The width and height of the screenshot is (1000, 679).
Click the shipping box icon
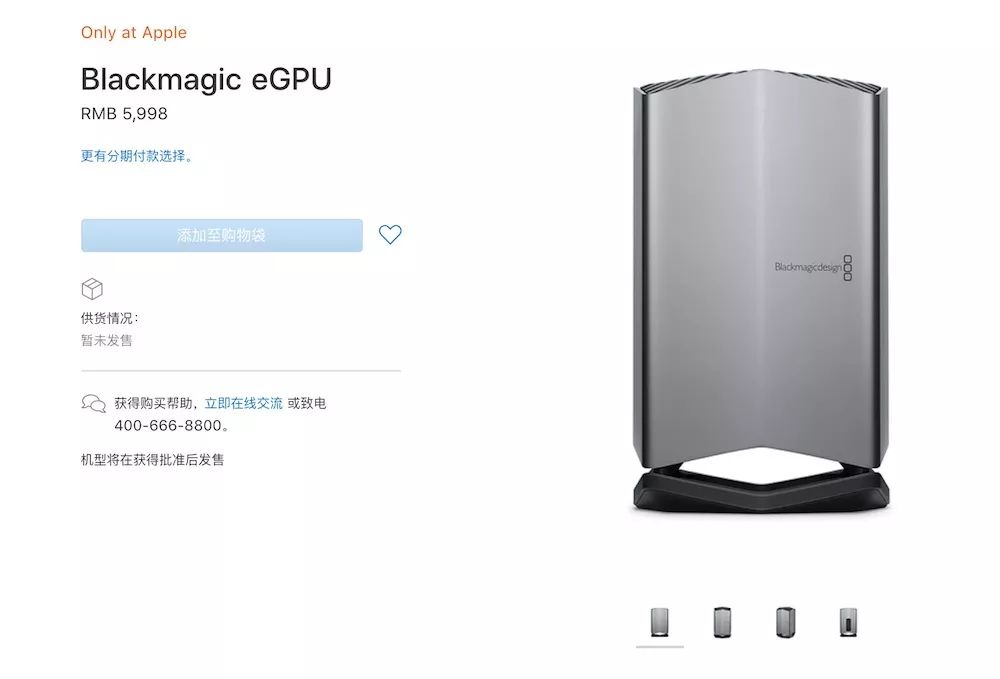point(92,289)
